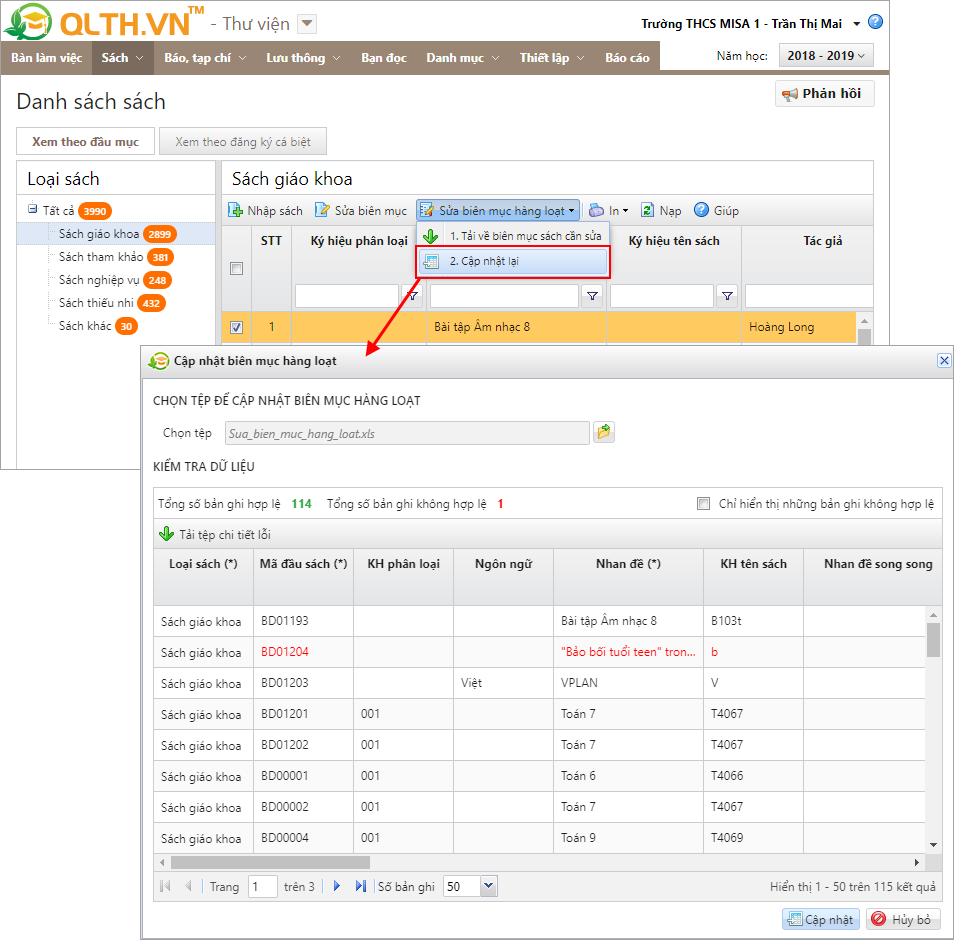Select Sách khác category

click(x=85, y=326)
